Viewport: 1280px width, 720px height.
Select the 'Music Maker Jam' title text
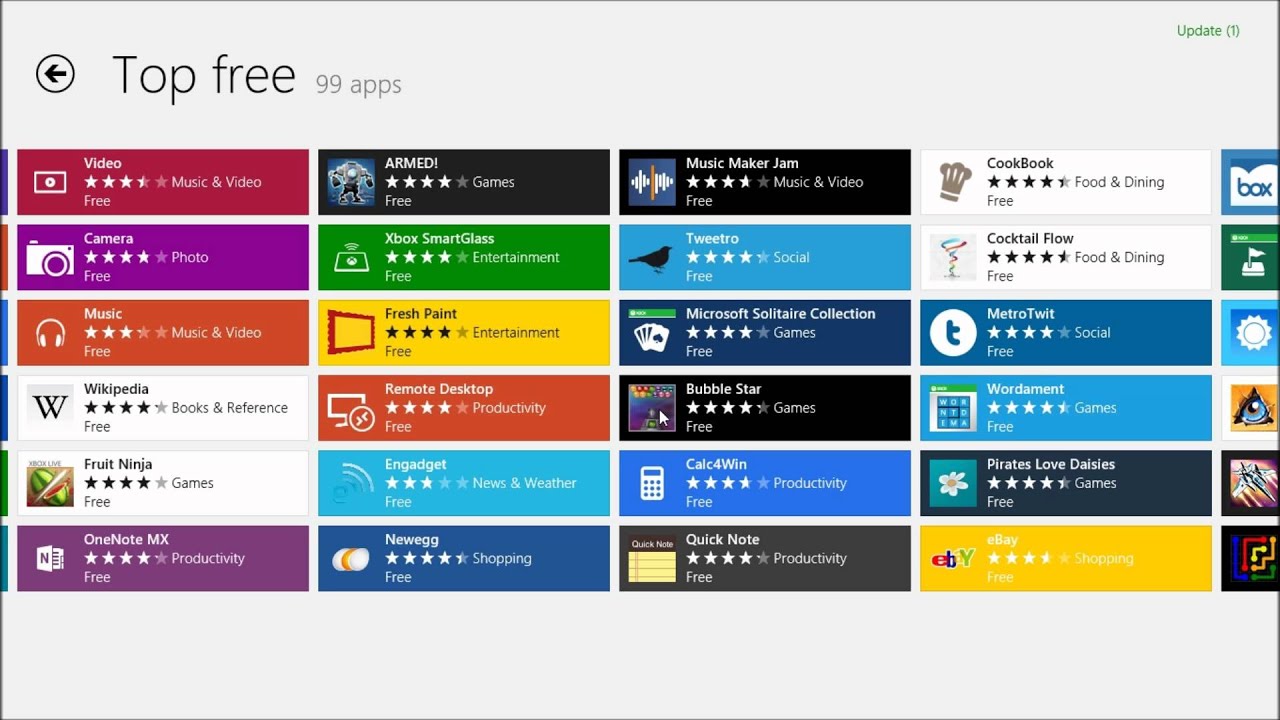(x=742, y=163)
